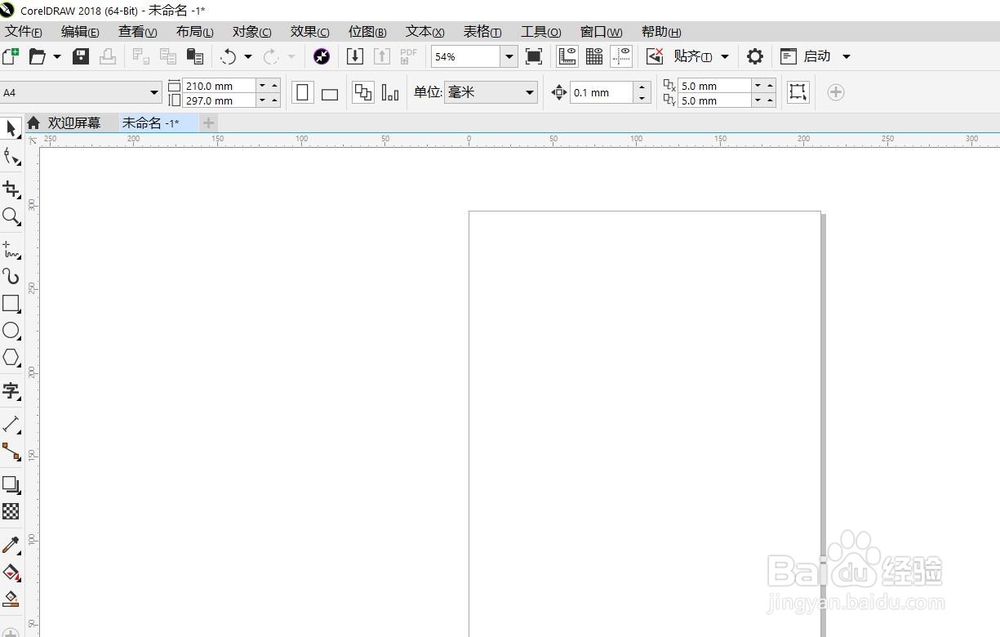Image resolution: width=1000 pixels, height=637 pixels.
Task: Open the zoom level dropdown
Action: [x=508, y=56]
